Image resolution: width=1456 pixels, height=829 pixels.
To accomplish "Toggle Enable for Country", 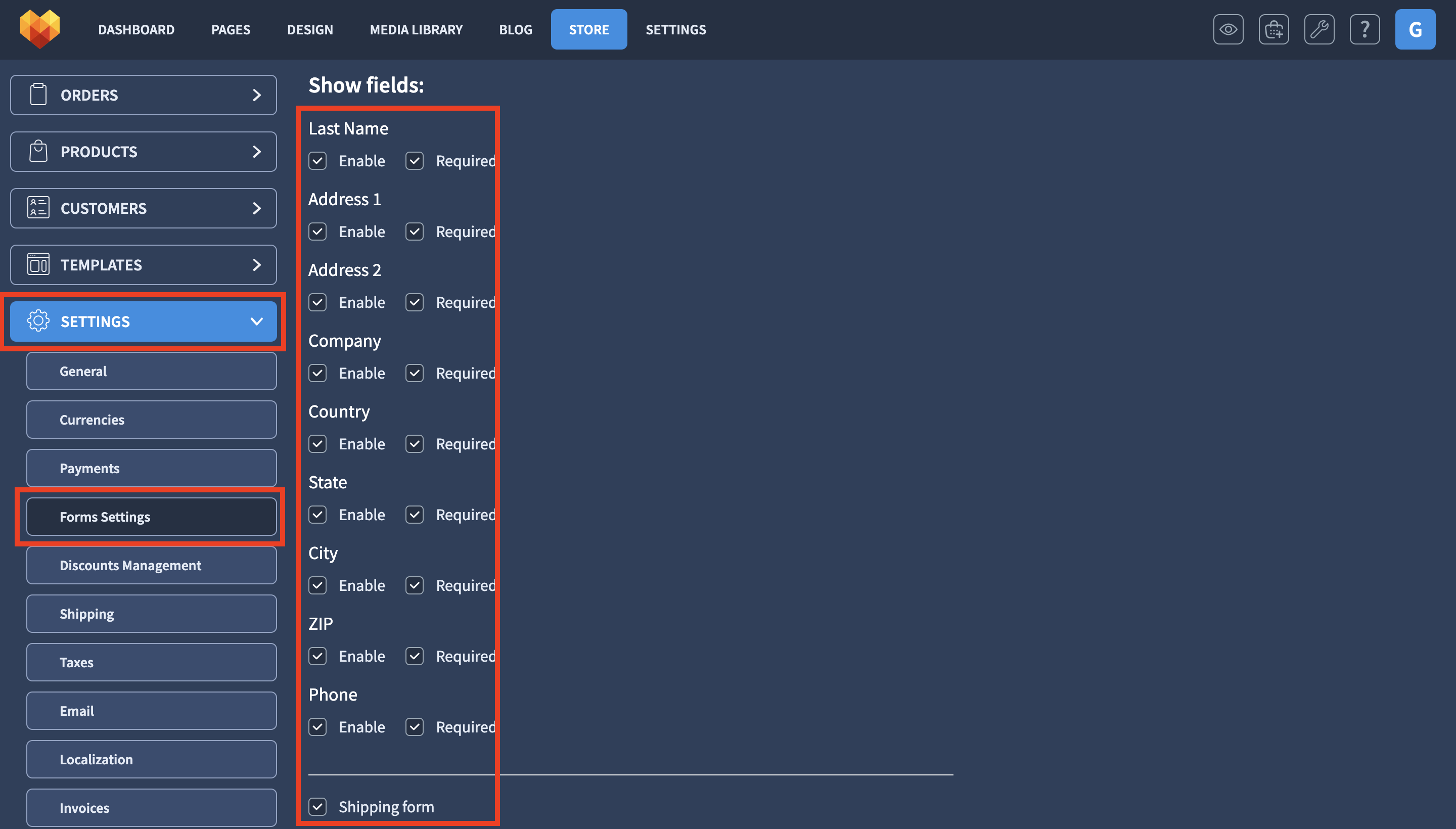I will point(317,443).
